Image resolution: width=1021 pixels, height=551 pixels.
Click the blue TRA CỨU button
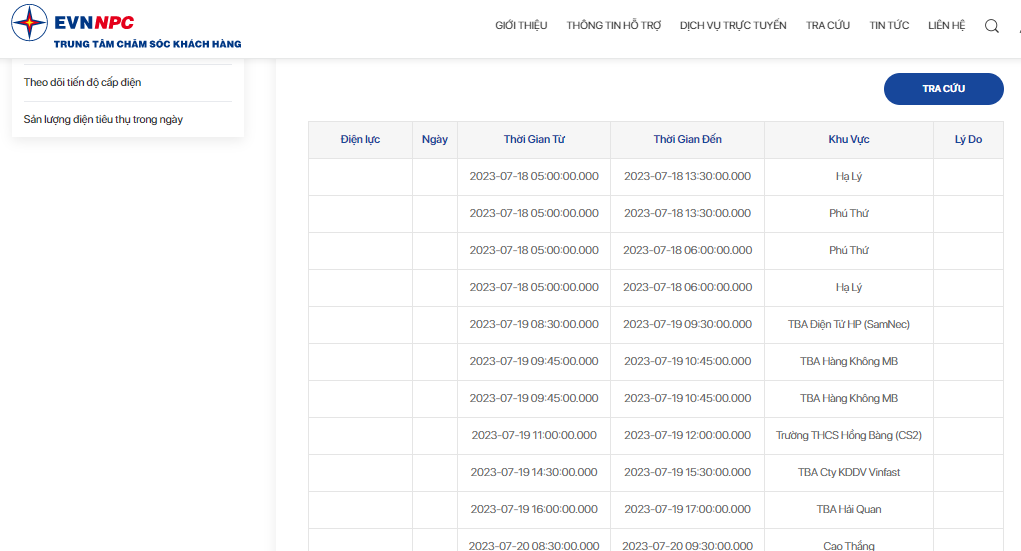tap(944, 89)
